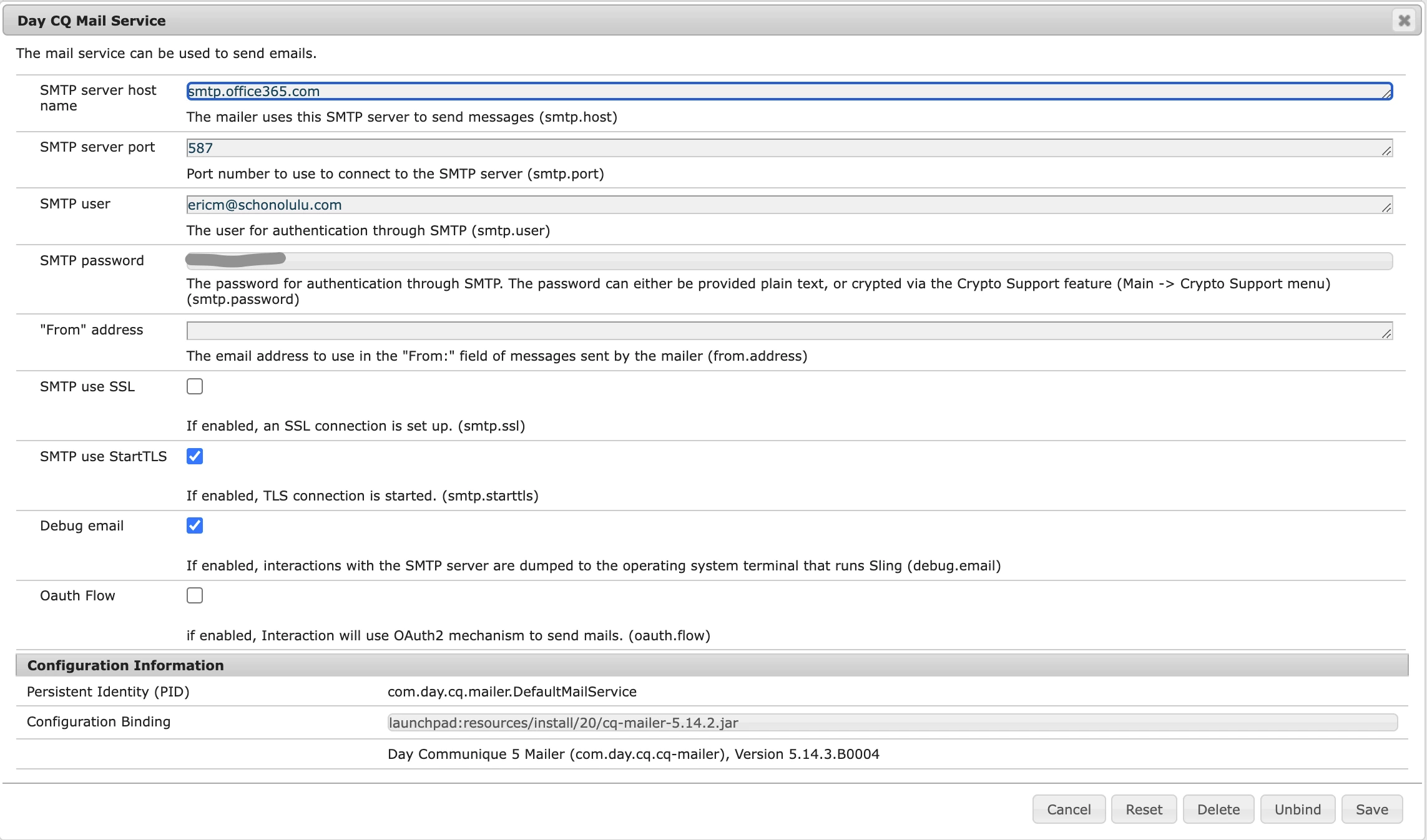Click the Delete button
Image resolution: width=1427 pixels, height=840 pixels.
[1218, 809]
